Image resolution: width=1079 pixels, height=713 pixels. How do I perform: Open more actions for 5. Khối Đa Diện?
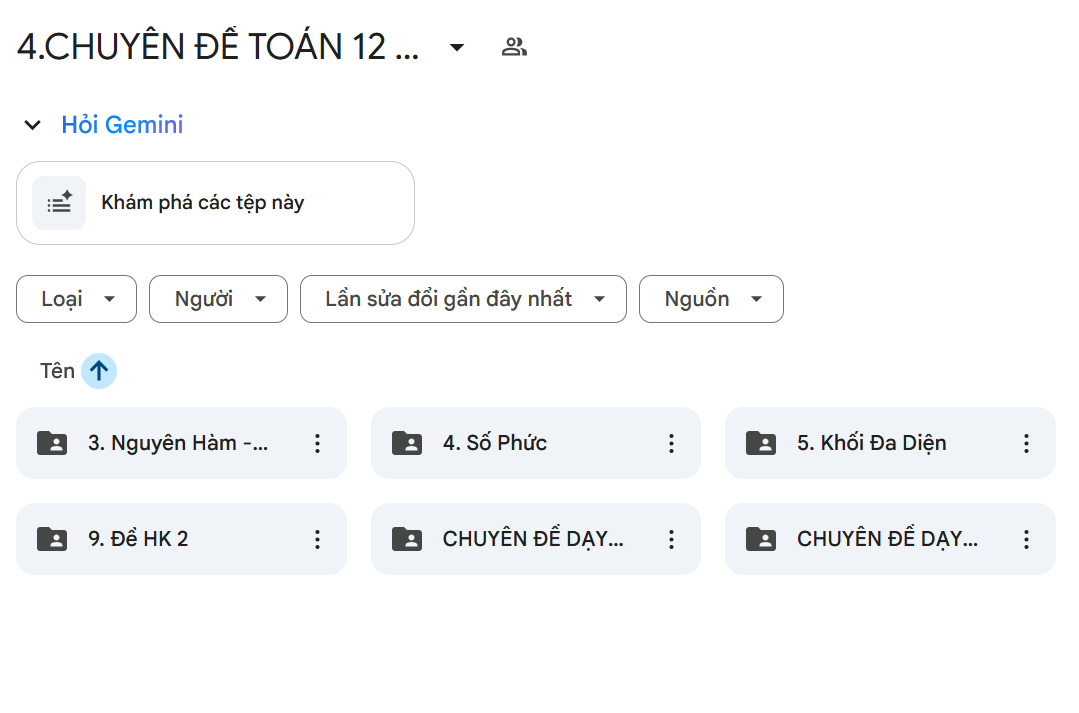(x=1026, y=443)
